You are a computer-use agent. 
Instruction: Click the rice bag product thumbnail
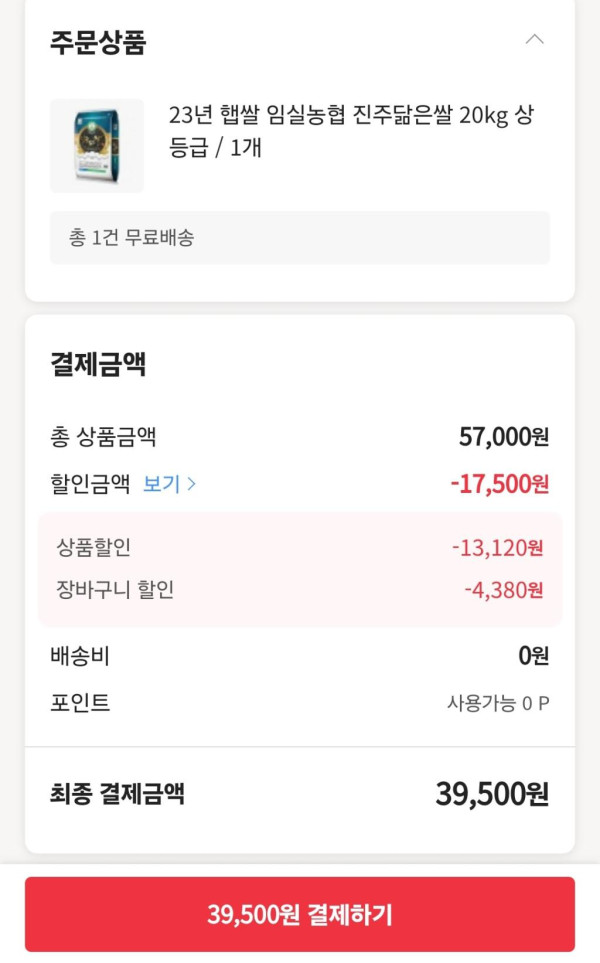[97, 146]
